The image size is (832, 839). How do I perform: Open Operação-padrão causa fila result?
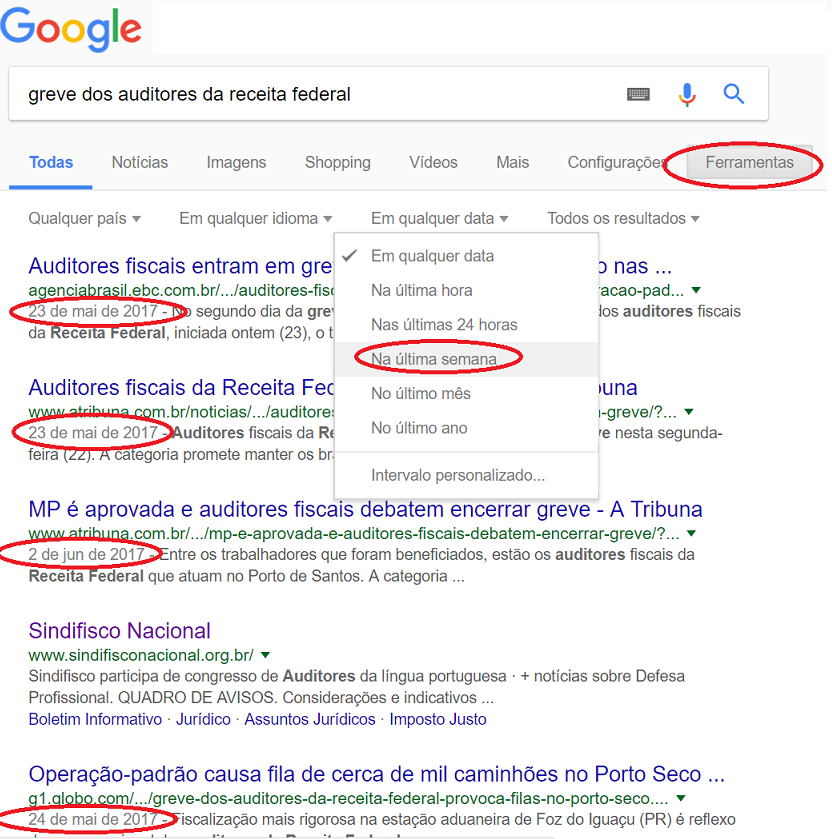(377, 774)
